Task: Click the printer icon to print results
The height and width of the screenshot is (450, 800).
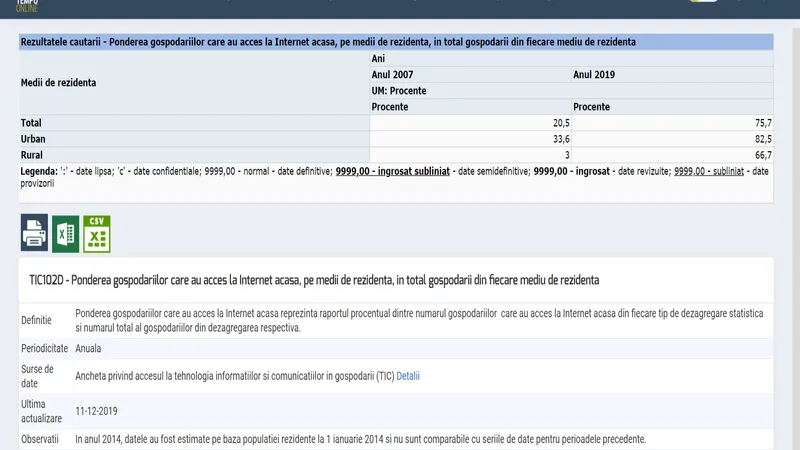Action: coord(34,234)
